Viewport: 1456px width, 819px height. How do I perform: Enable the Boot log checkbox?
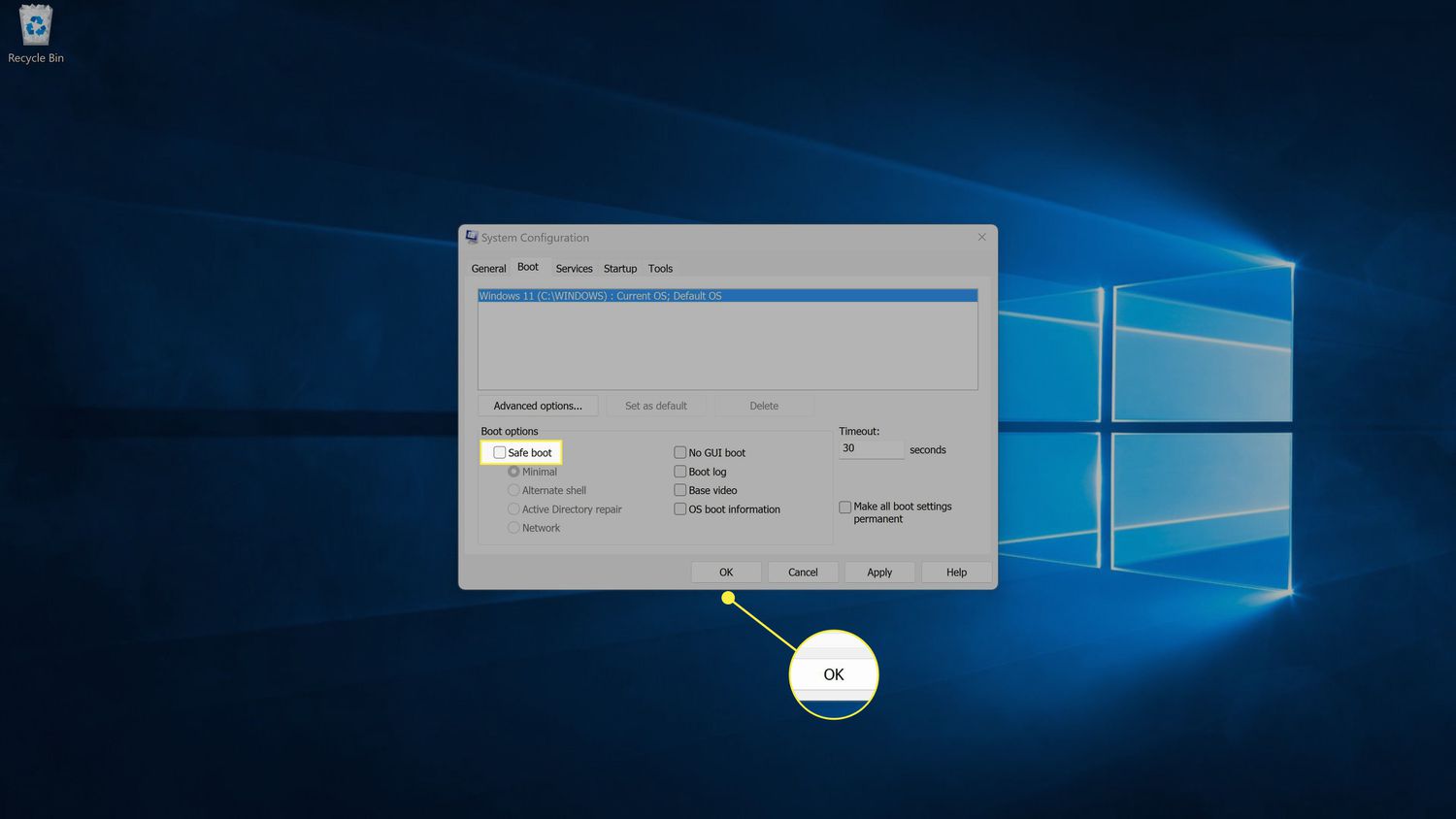680,472
